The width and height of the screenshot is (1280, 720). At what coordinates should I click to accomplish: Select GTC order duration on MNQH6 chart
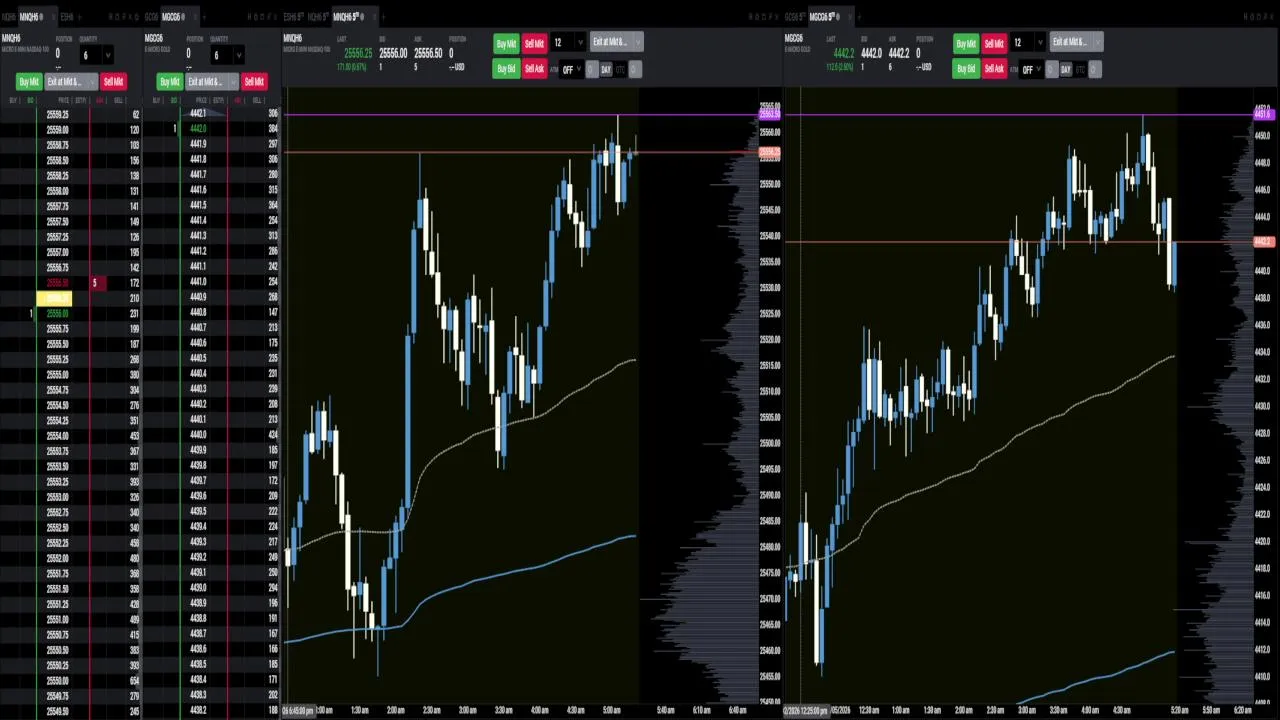(x=620, y=69)
